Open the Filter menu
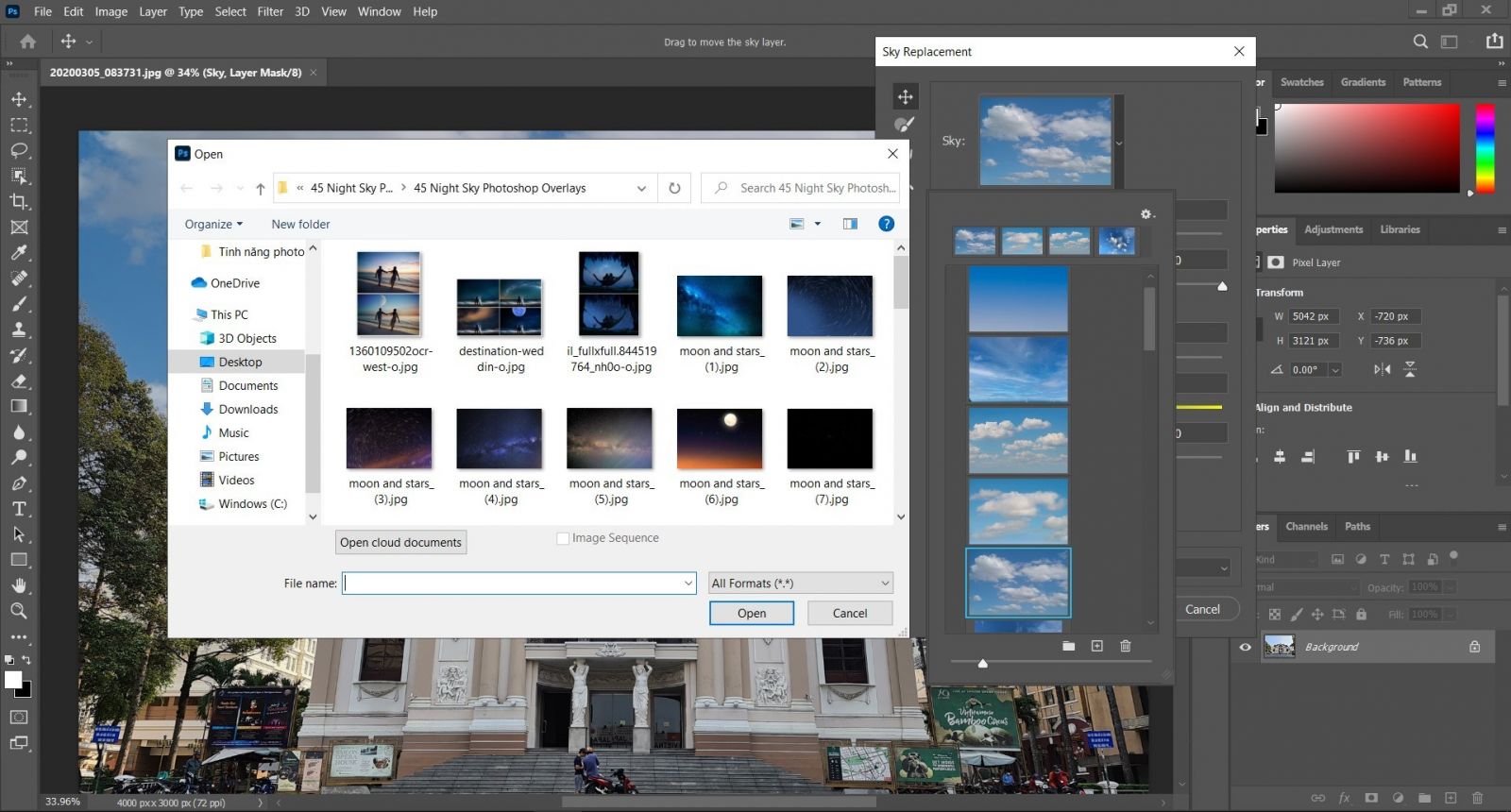The width and height of the screenshot is (1511, 812). [x=270, y=11]
